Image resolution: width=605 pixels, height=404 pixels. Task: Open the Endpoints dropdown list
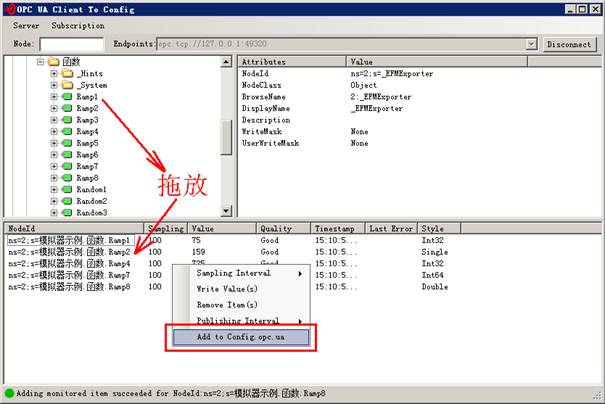coord(530,45)
